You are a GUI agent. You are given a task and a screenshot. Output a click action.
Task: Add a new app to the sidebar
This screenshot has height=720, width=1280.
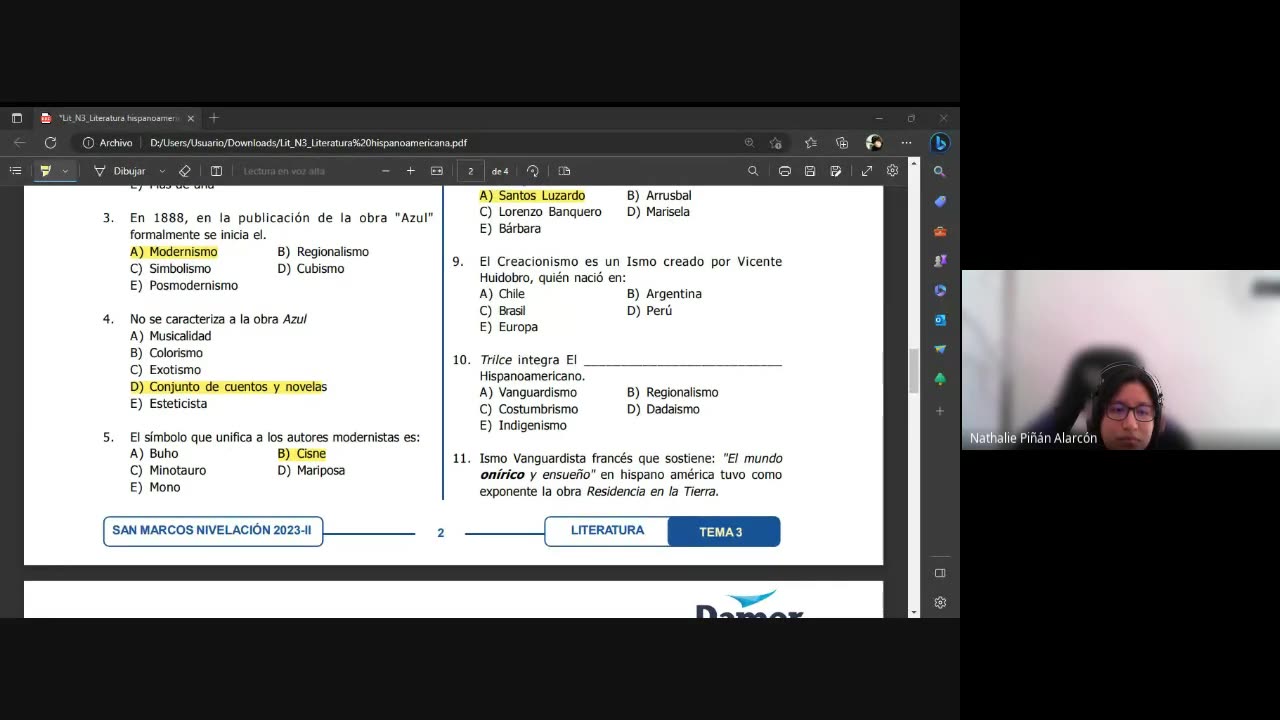tap(940, 411)
